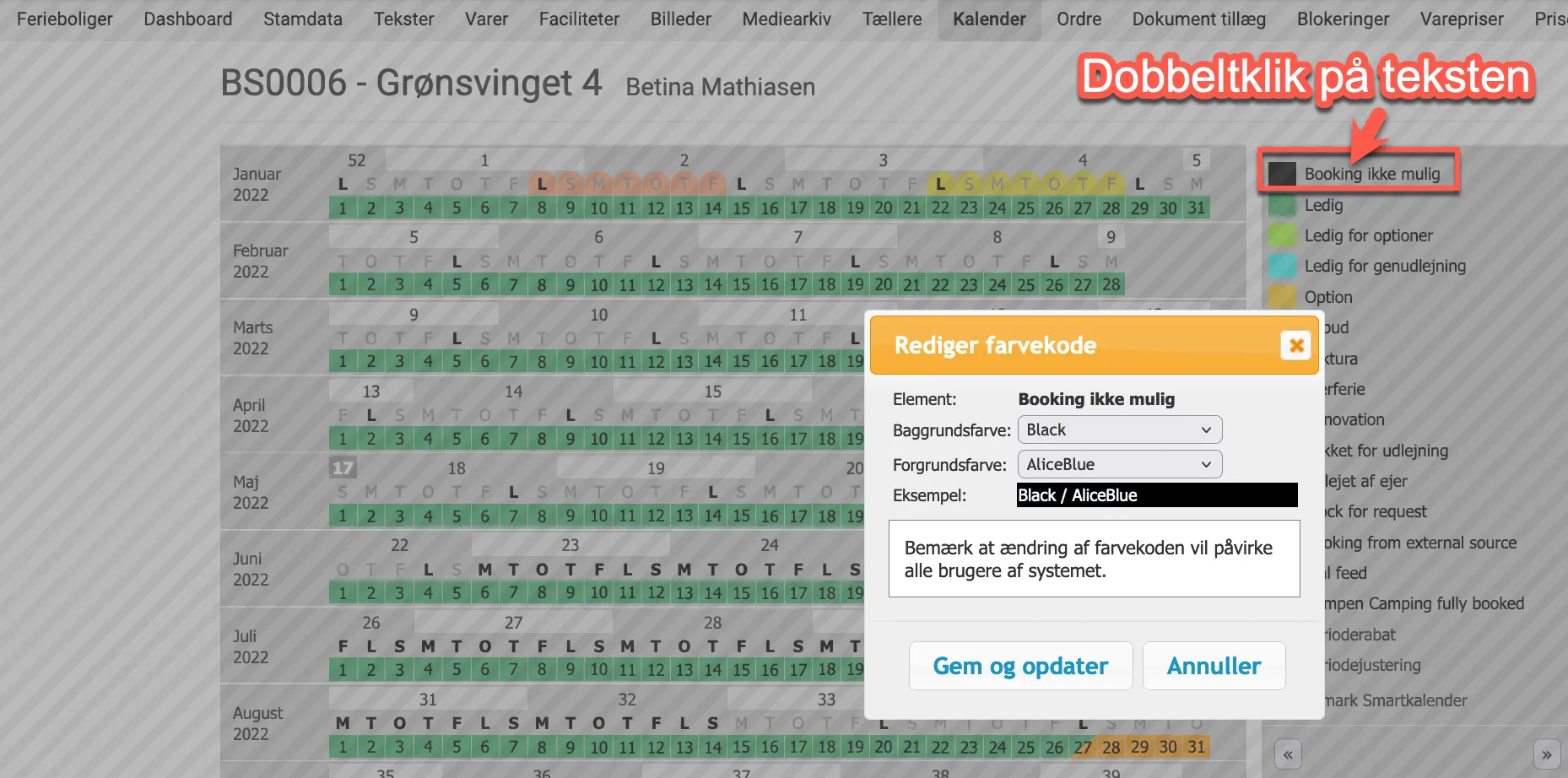This screenshot has height=778, width=1568.
Task: Click the next period double-arrow icon
Action: click(1547, 754)
